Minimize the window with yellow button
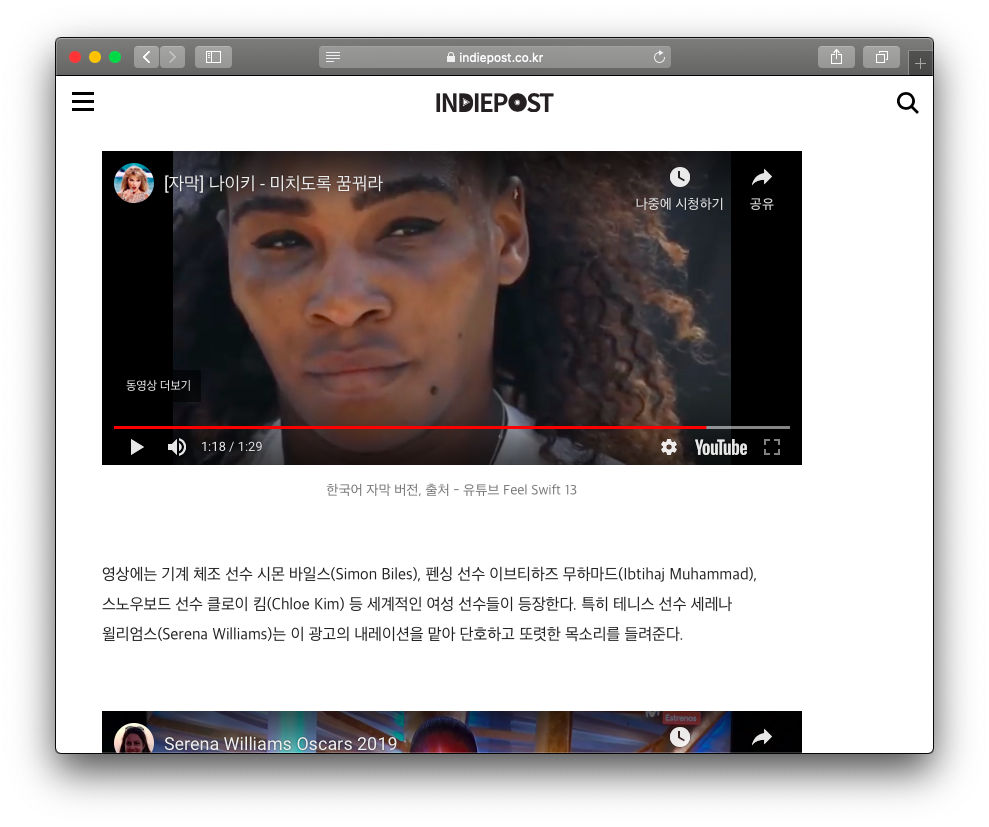Image resolution: width=989 pixels, height=827 pixels. pyautogui.click(x=95, y=57)
